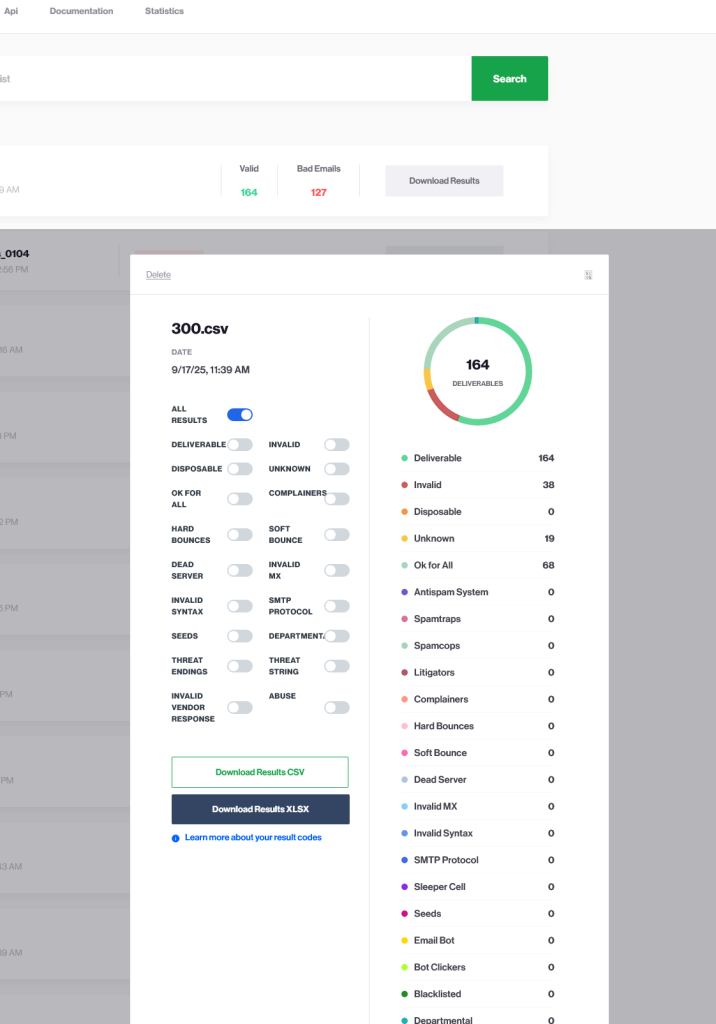Click the green Deliverable legend dot

(x=404, y=458)
